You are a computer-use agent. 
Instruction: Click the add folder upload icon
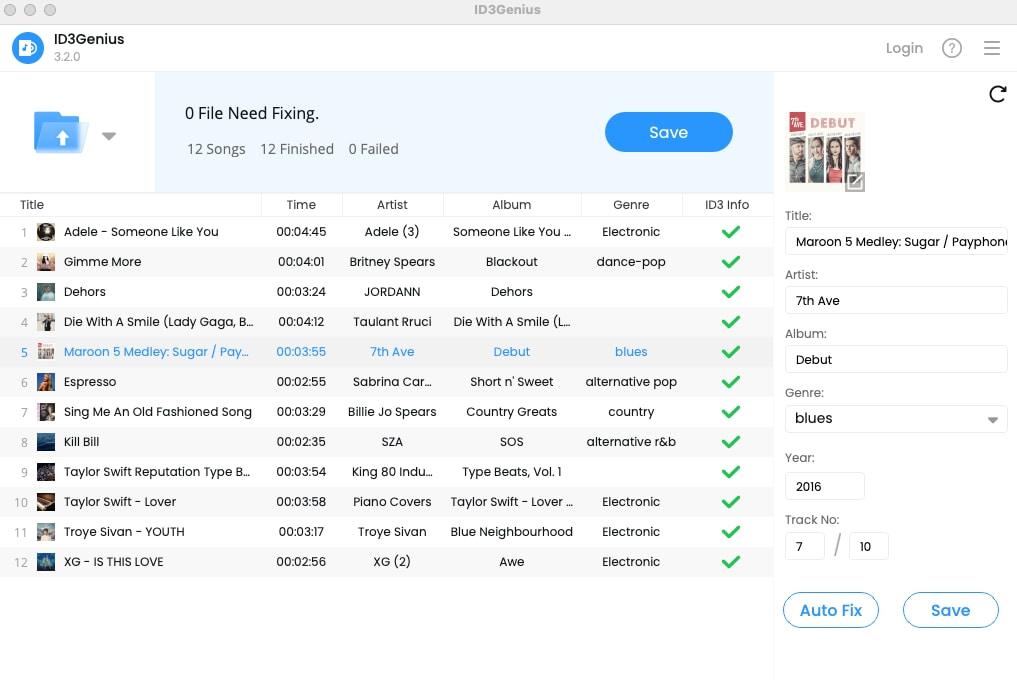tap(60, 132)
